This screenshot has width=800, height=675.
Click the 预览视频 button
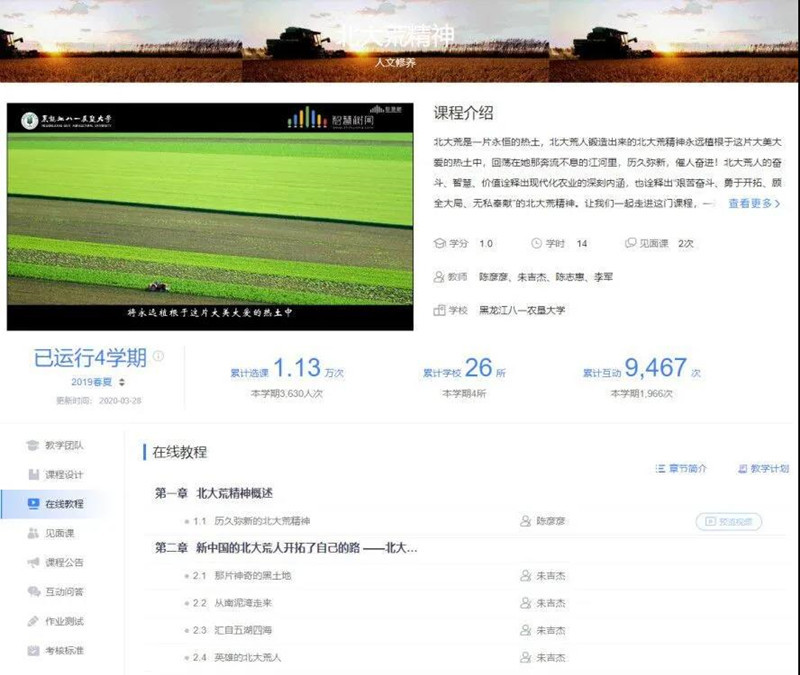click(728, 521)
